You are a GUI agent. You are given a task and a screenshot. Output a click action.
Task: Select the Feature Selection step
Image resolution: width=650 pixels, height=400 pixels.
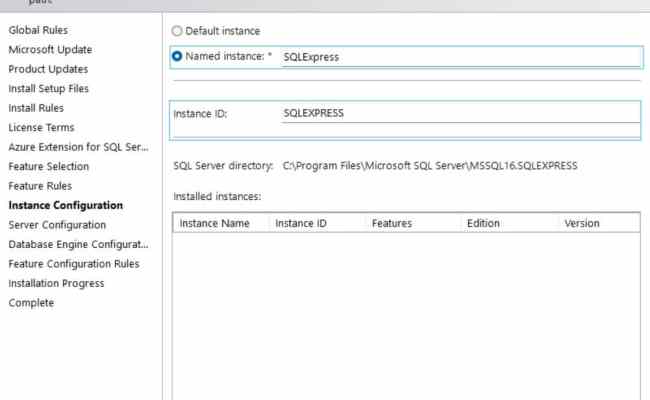point(49,167)
